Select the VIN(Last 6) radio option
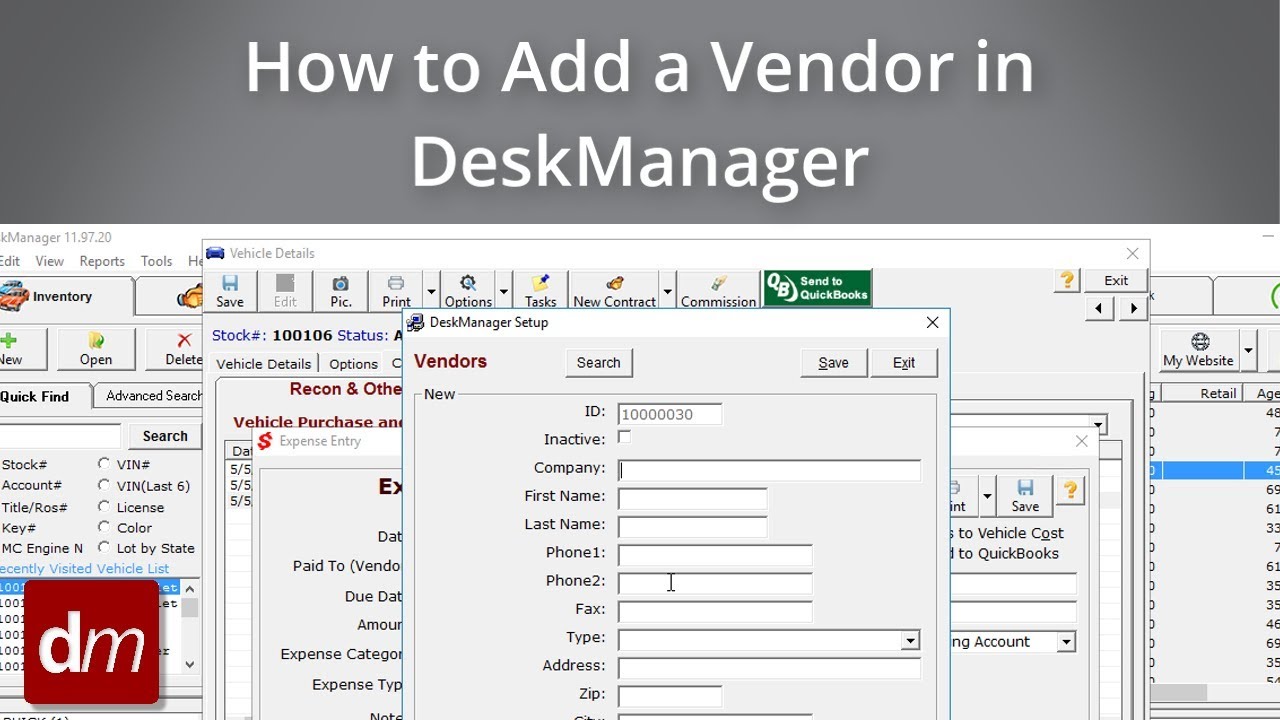 (104, 485)
